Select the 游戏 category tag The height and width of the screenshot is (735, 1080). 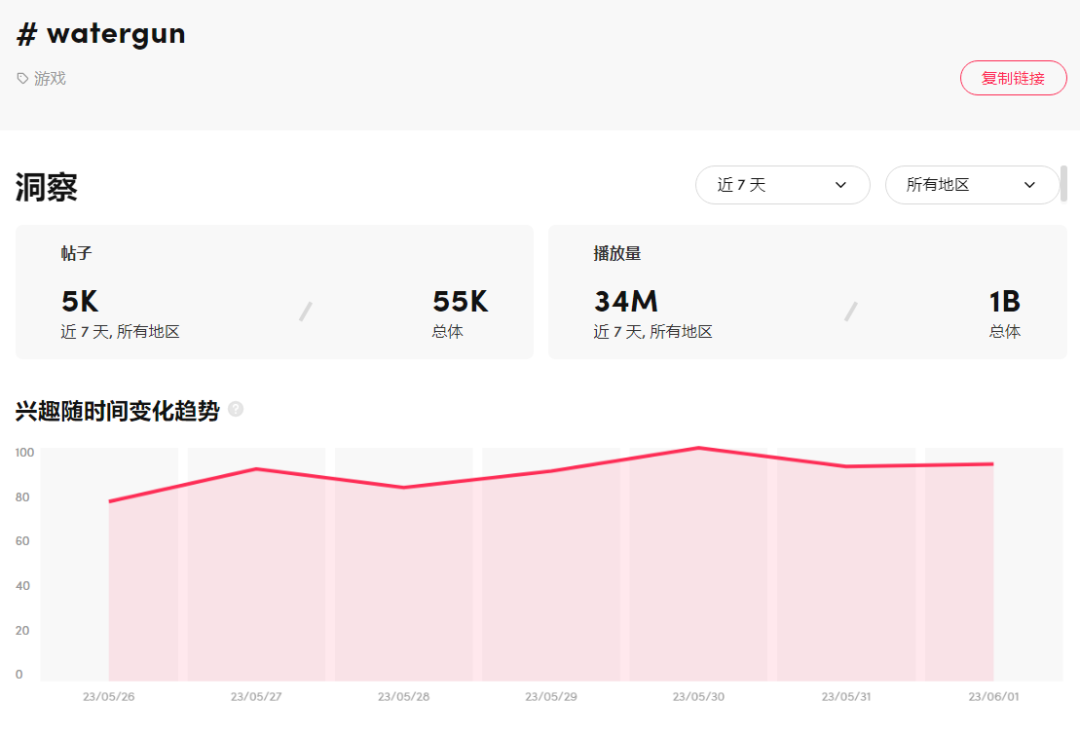tap(46, 77)
